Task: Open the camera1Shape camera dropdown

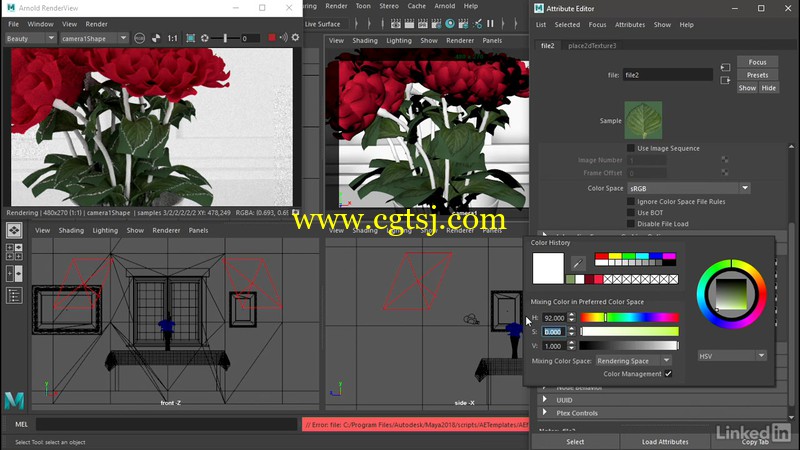Action: click(x=93, y=38)
